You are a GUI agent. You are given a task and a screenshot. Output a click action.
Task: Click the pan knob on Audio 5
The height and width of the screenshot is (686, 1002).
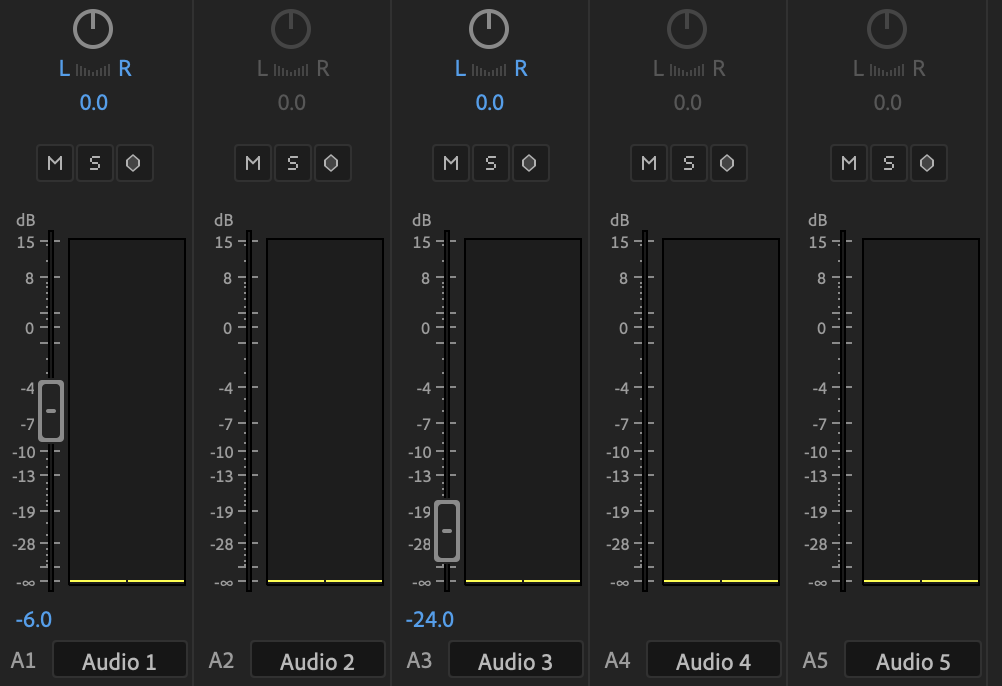point(886,28)
